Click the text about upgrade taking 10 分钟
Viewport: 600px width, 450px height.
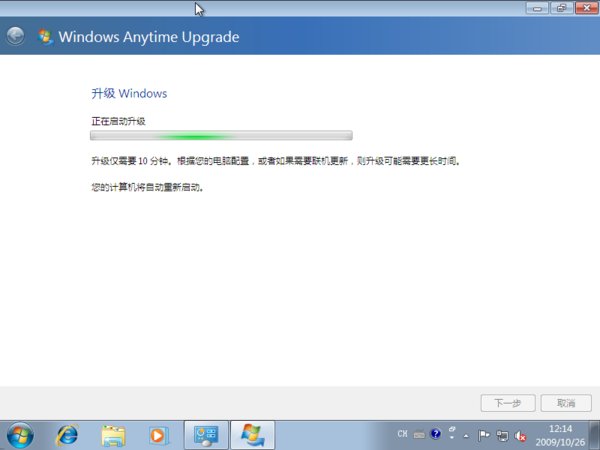(276, 161)
